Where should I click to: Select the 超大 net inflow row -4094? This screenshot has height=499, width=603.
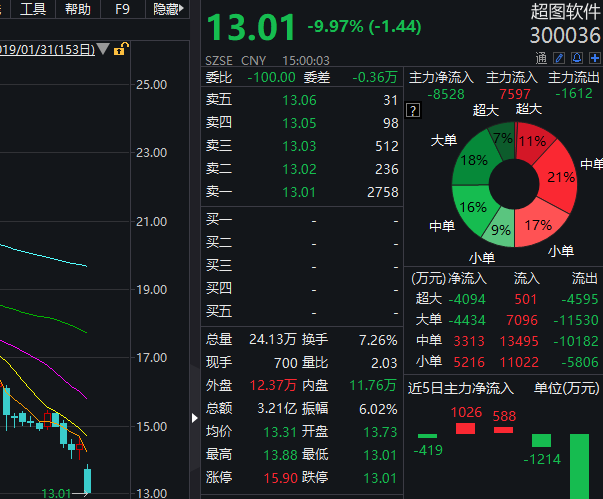coord(506,299)
